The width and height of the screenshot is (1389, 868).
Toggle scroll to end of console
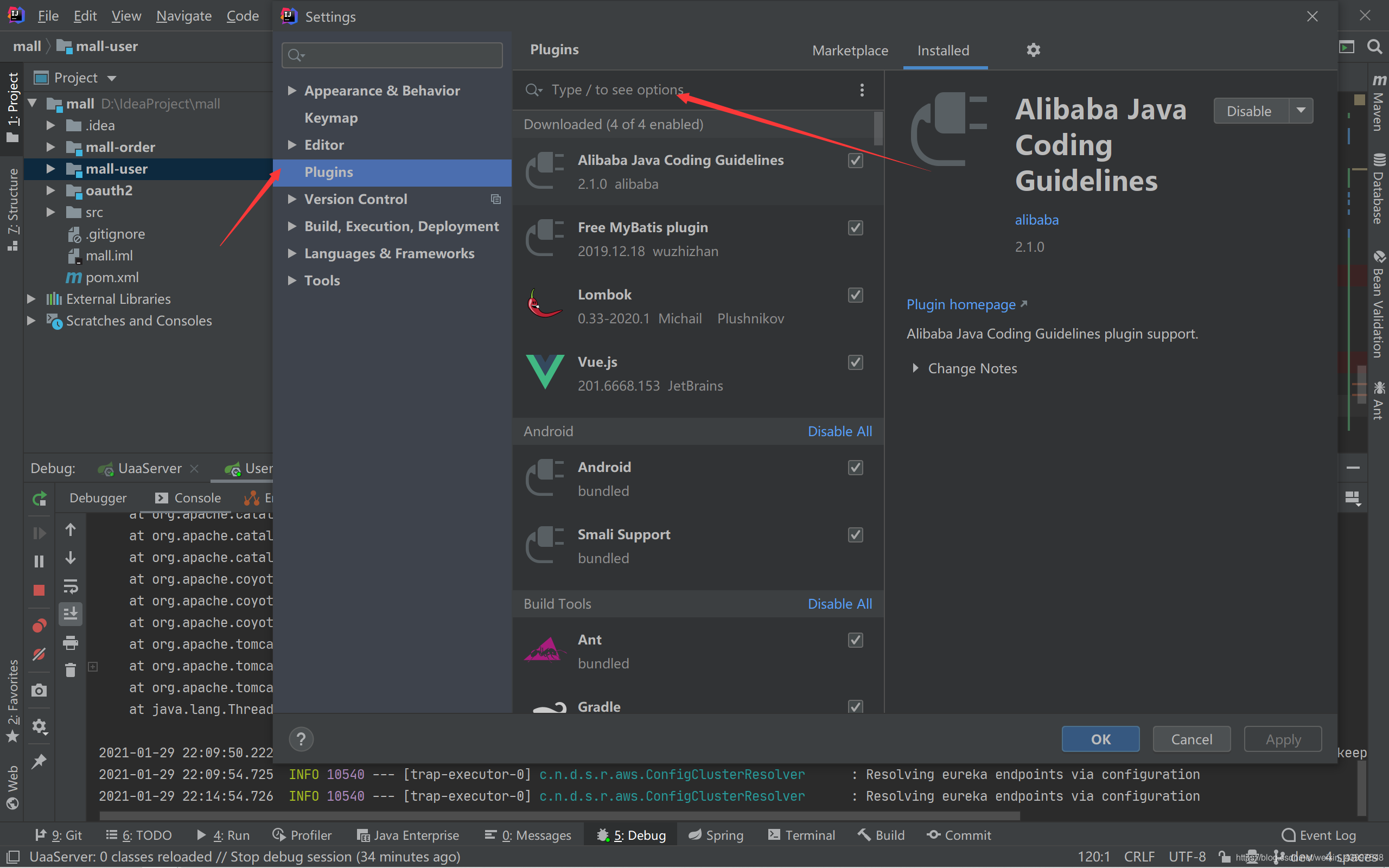[71, 614]
